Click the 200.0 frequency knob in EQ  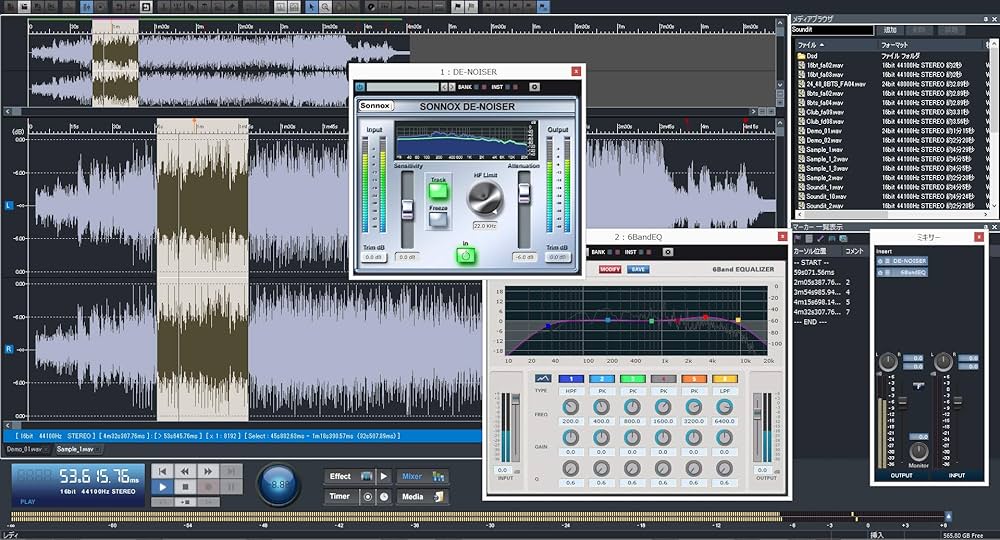pyautogui.click(x=571, y=407)
